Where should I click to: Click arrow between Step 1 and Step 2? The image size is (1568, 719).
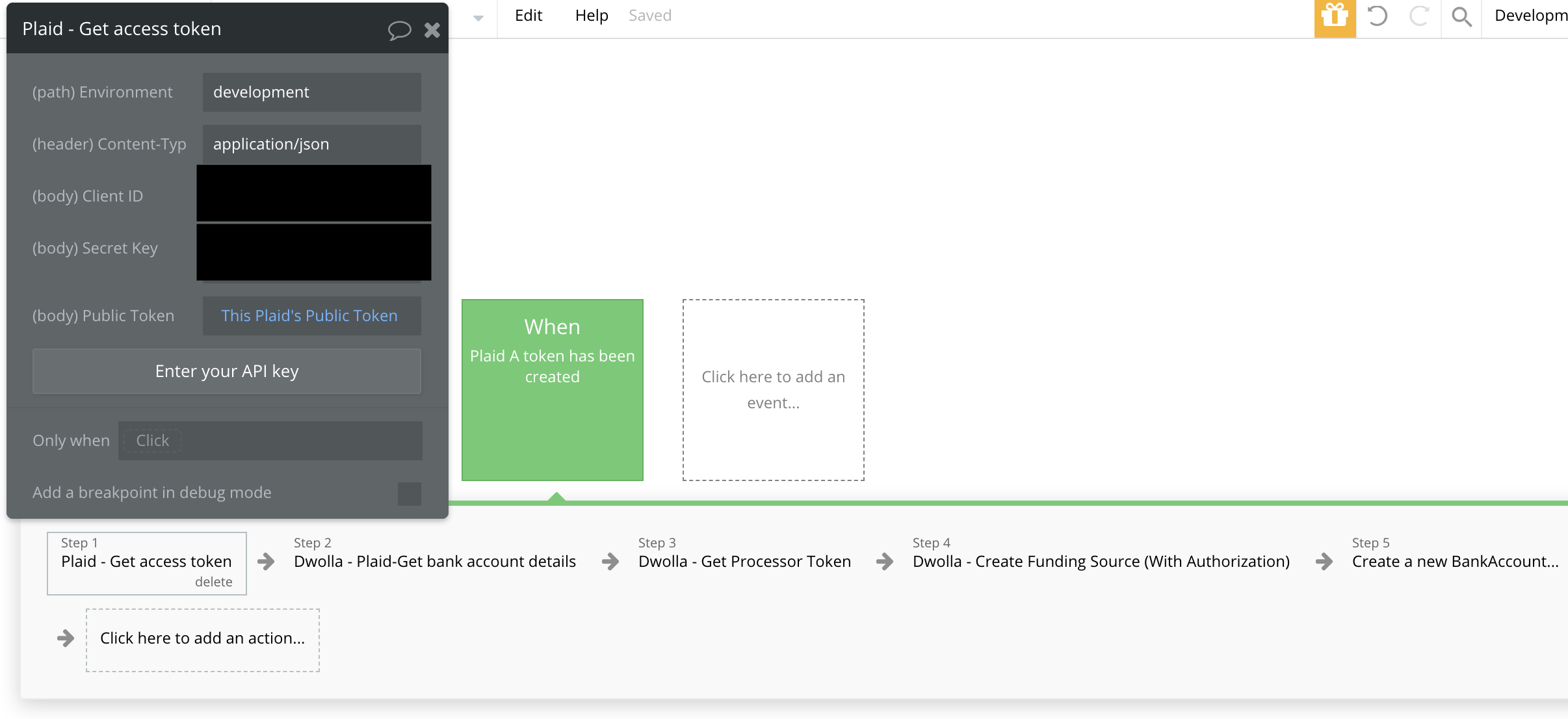click(266, 562)
